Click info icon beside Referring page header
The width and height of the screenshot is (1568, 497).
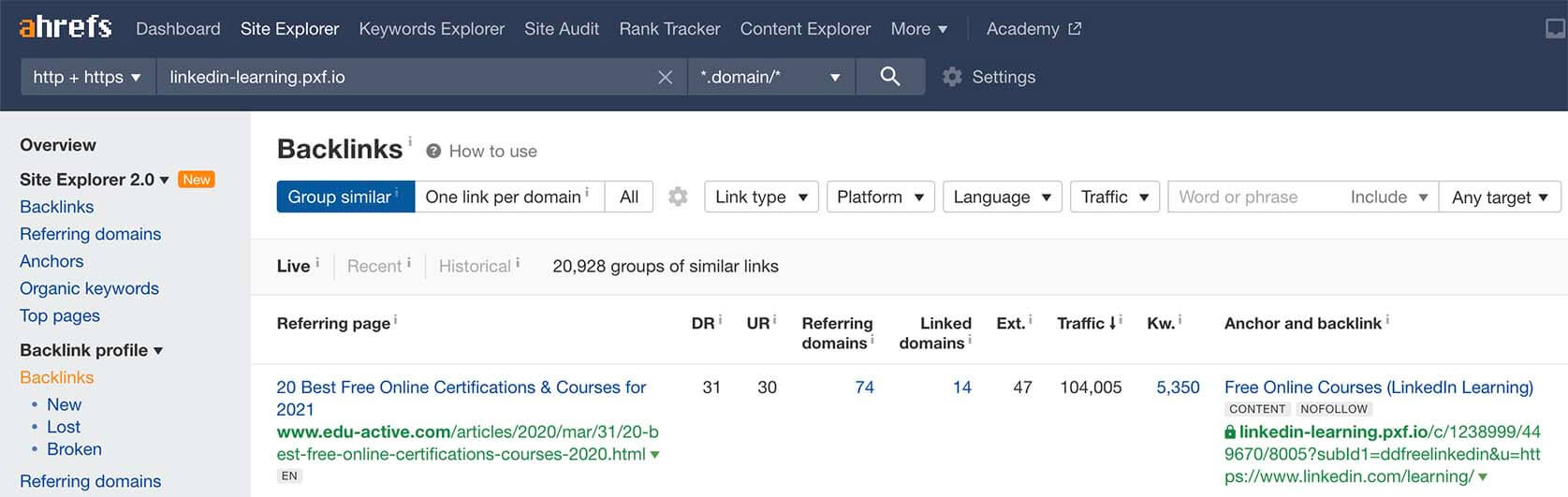[395, 319]
